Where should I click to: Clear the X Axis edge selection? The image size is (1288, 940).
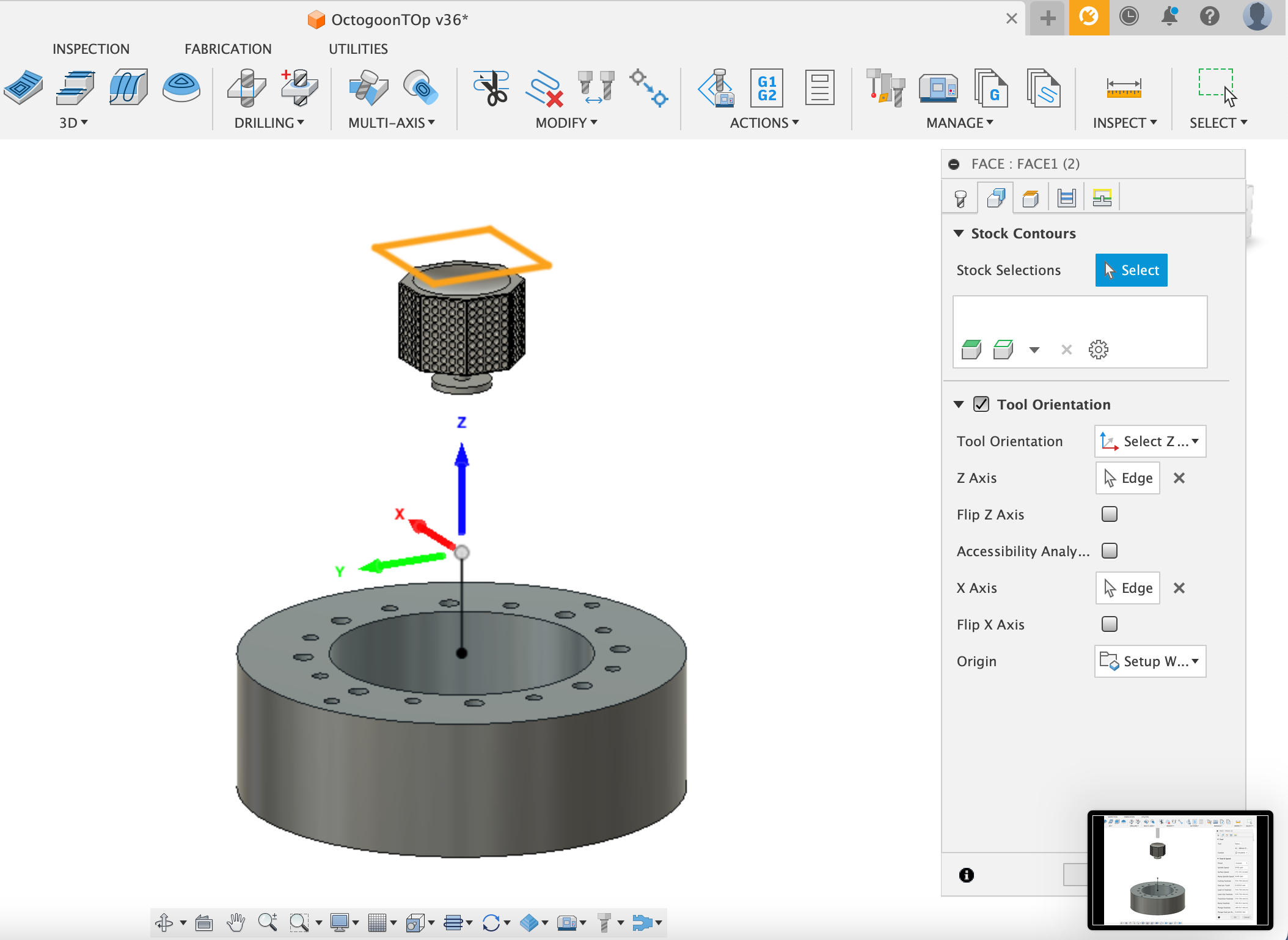click(x=1179, y=588)
